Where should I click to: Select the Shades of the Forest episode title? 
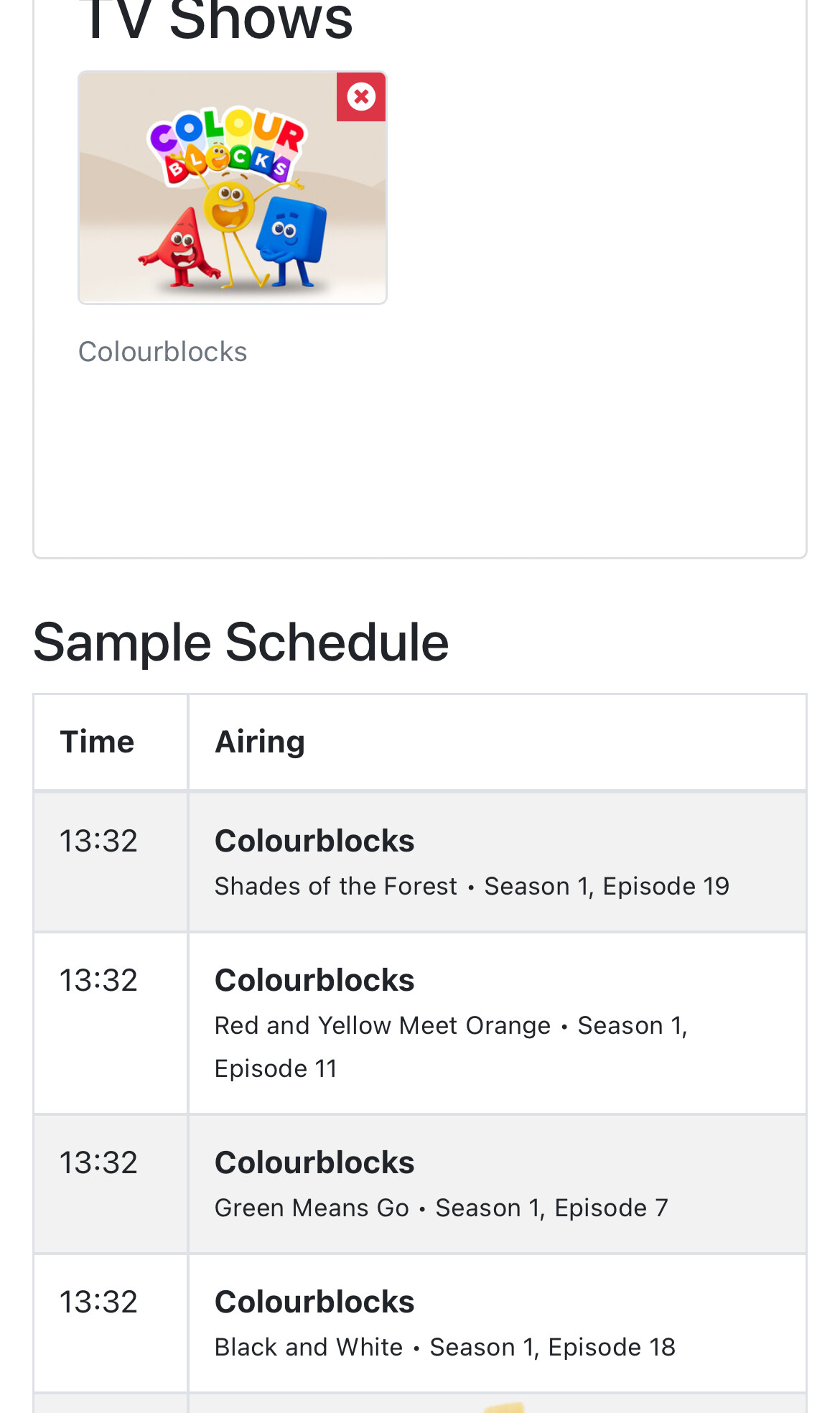coord(335,887)
